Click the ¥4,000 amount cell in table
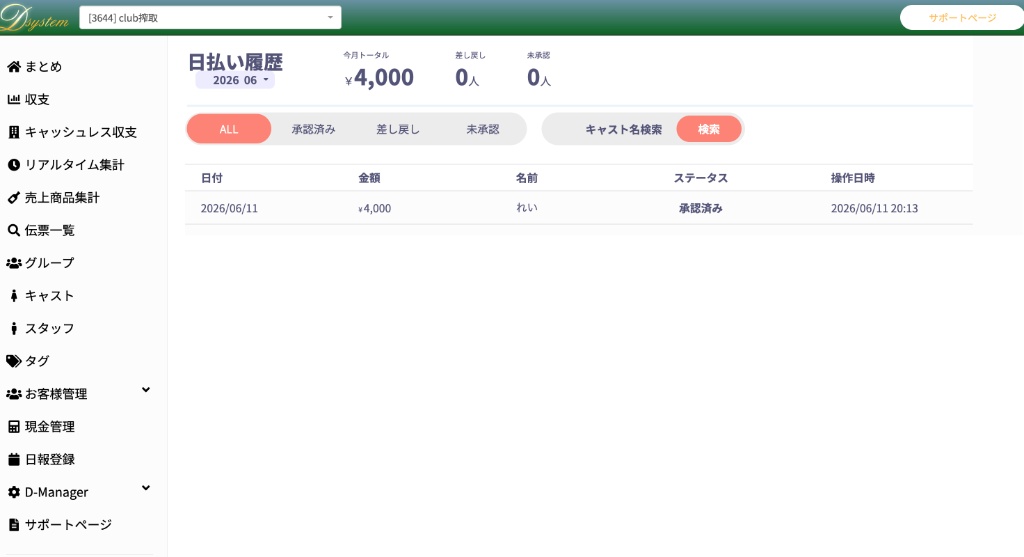The height and width of the screenshot is (557, 1024). (x=375, y=208)
